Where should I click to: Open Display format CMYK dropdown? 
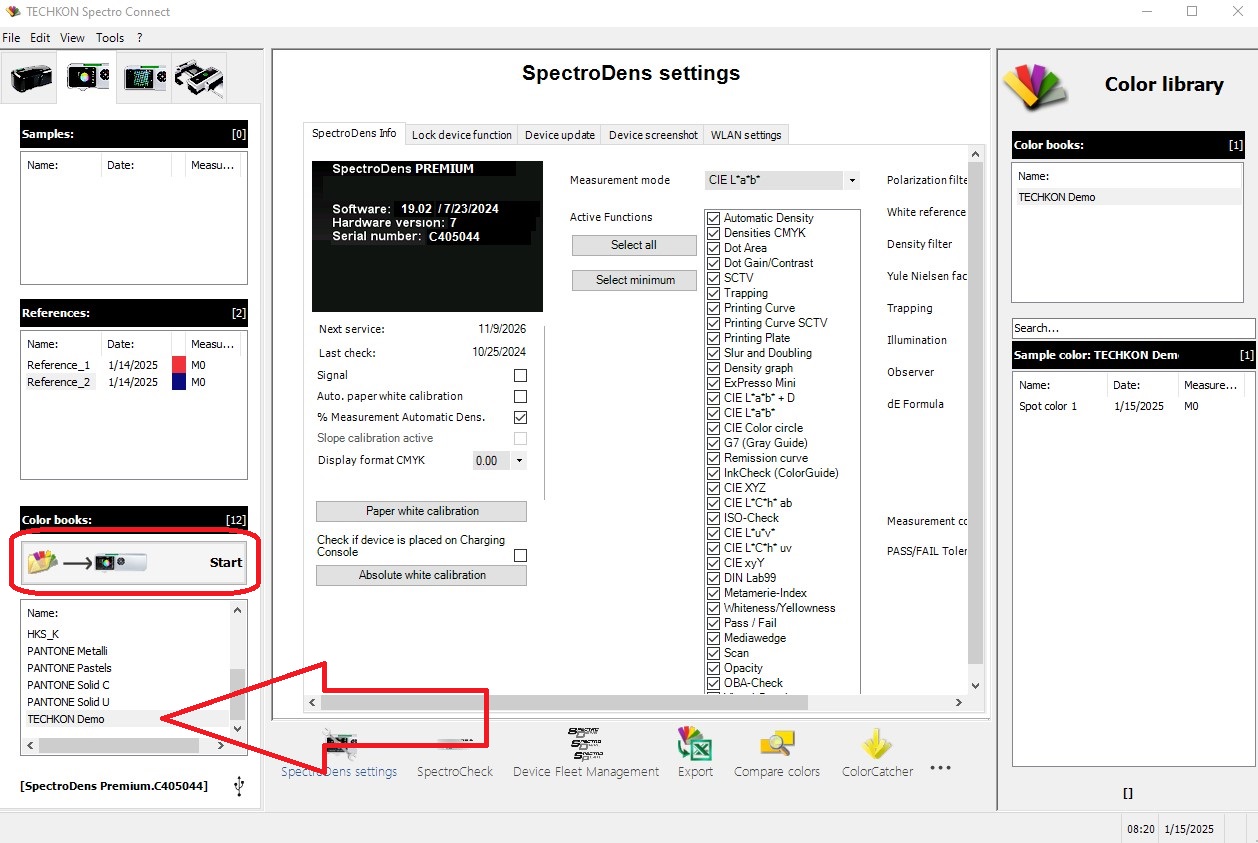[x=519, y=461]
